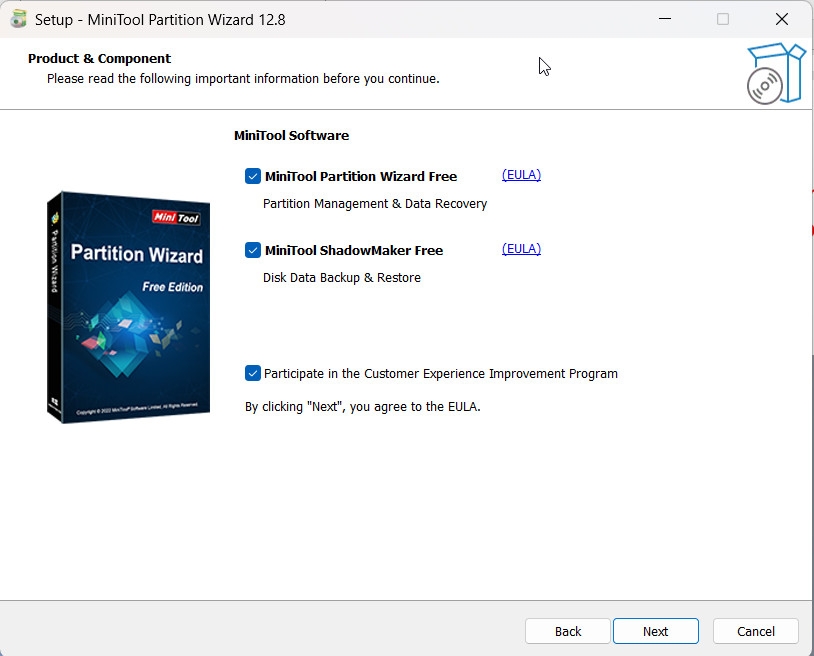
Task: Click the Next button to continue
Action: coord(655,631)
